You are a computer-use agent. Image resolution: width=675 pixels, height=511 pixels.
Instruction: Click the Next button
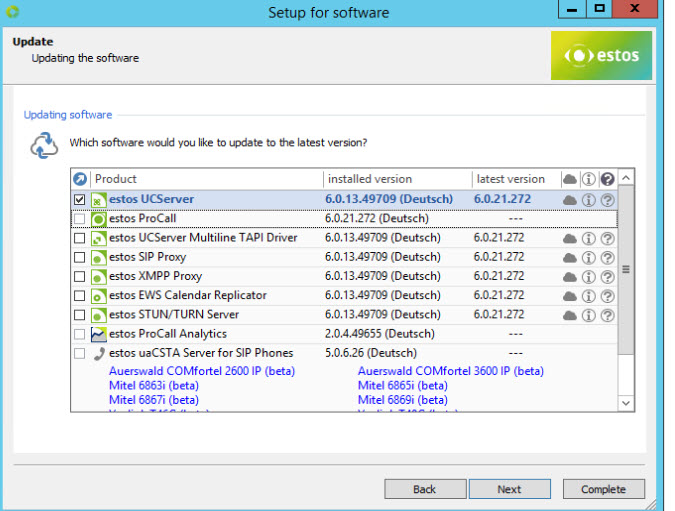(509, 489)
